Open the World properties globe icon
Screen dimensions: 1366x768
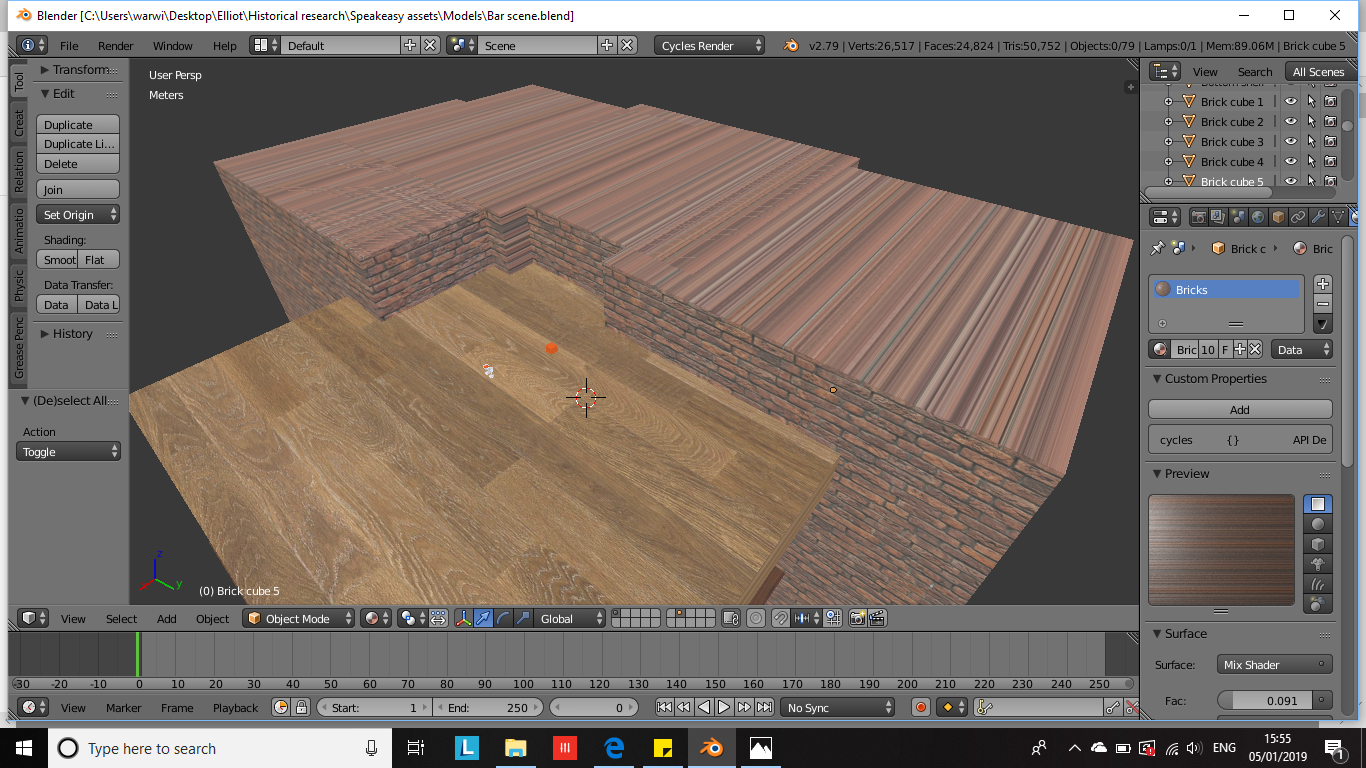click(x=1258, y=217)
